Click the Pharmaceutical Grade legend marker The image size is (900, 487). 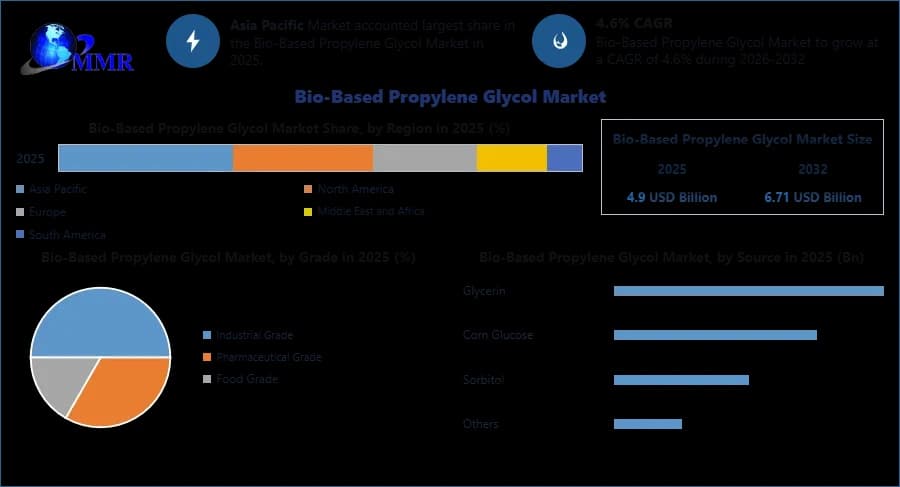pyautogui.click(x=207, y=357)
